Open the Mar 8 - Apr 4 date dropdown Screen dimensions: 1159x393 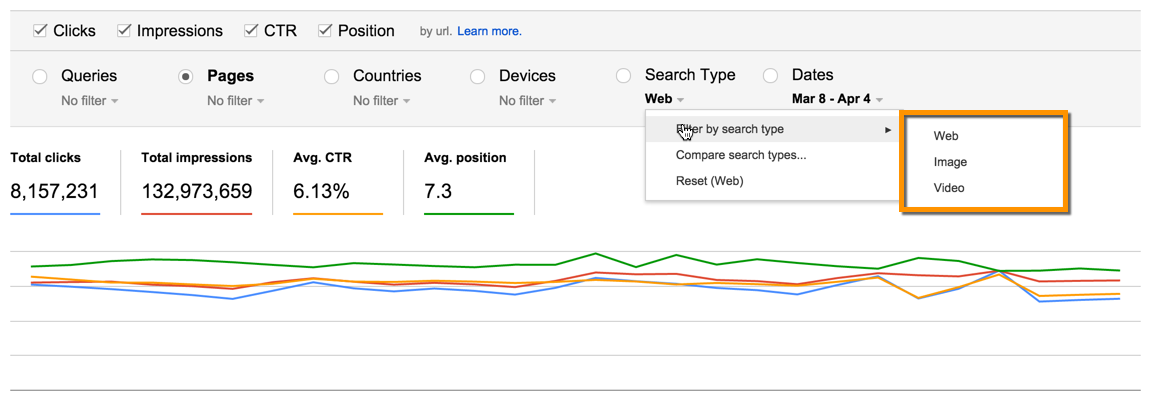(x=837, y=99)
